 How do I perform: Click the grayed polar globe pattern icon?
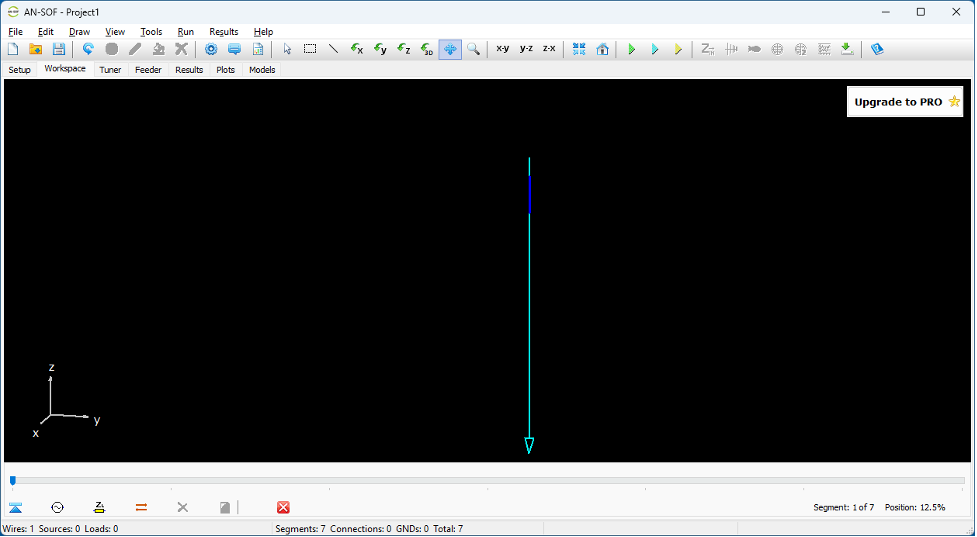777,49
